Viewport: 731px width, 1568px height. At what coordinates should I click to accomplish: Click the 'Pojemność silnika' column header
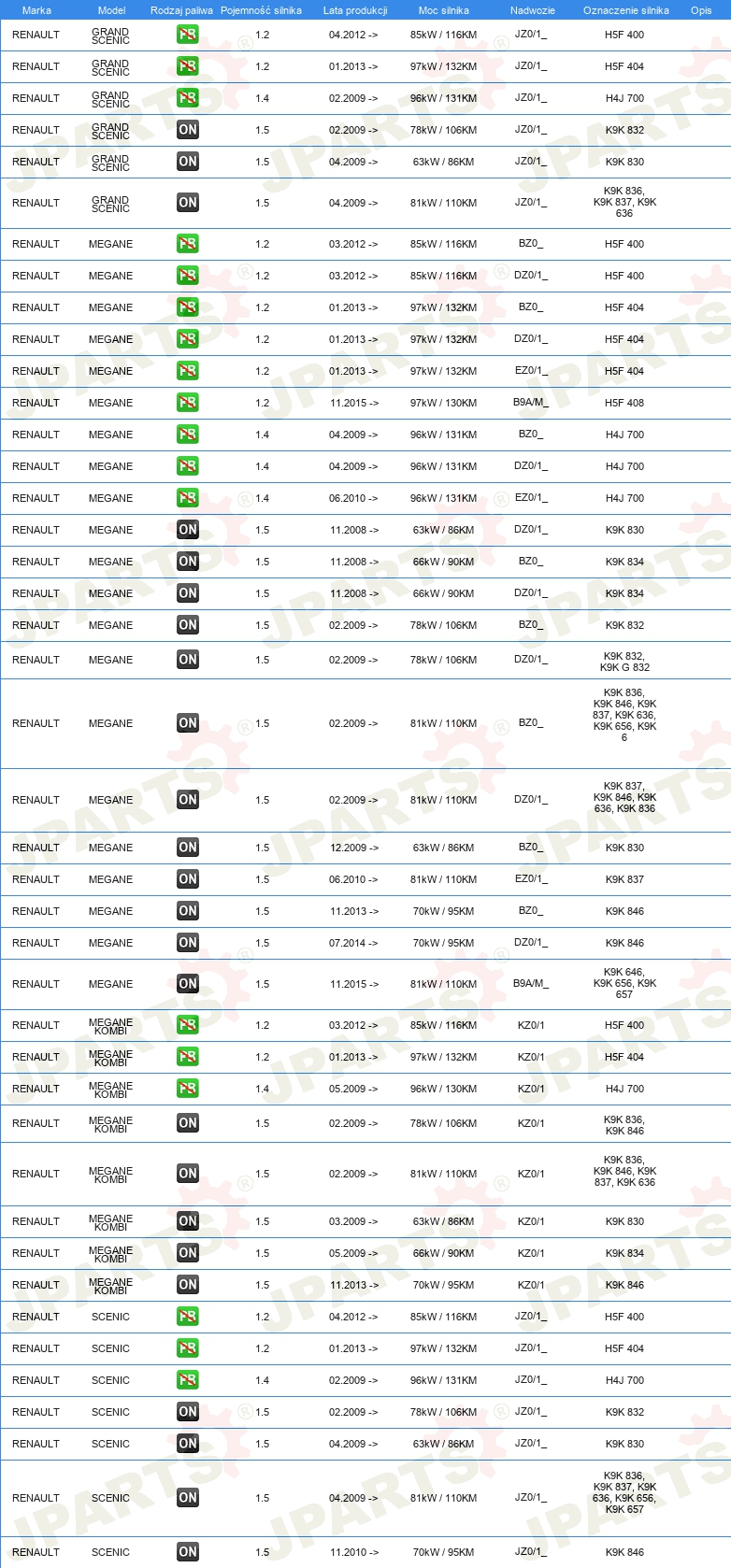tap(262, 10)
